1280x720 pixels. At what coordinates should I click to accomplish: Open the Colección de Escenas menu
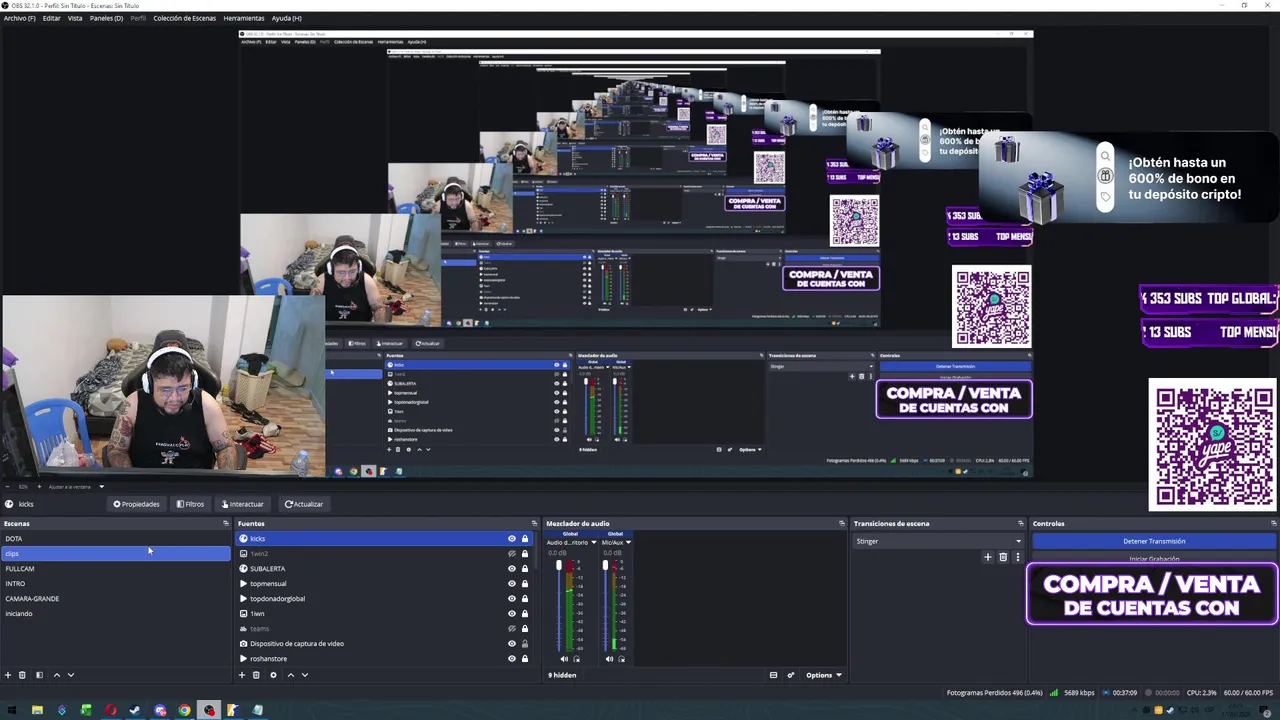(184, 18)
